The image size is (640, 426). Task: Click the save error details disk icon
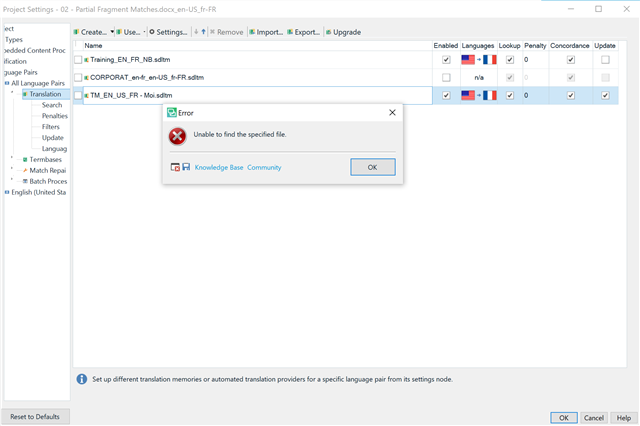(186, 166)
